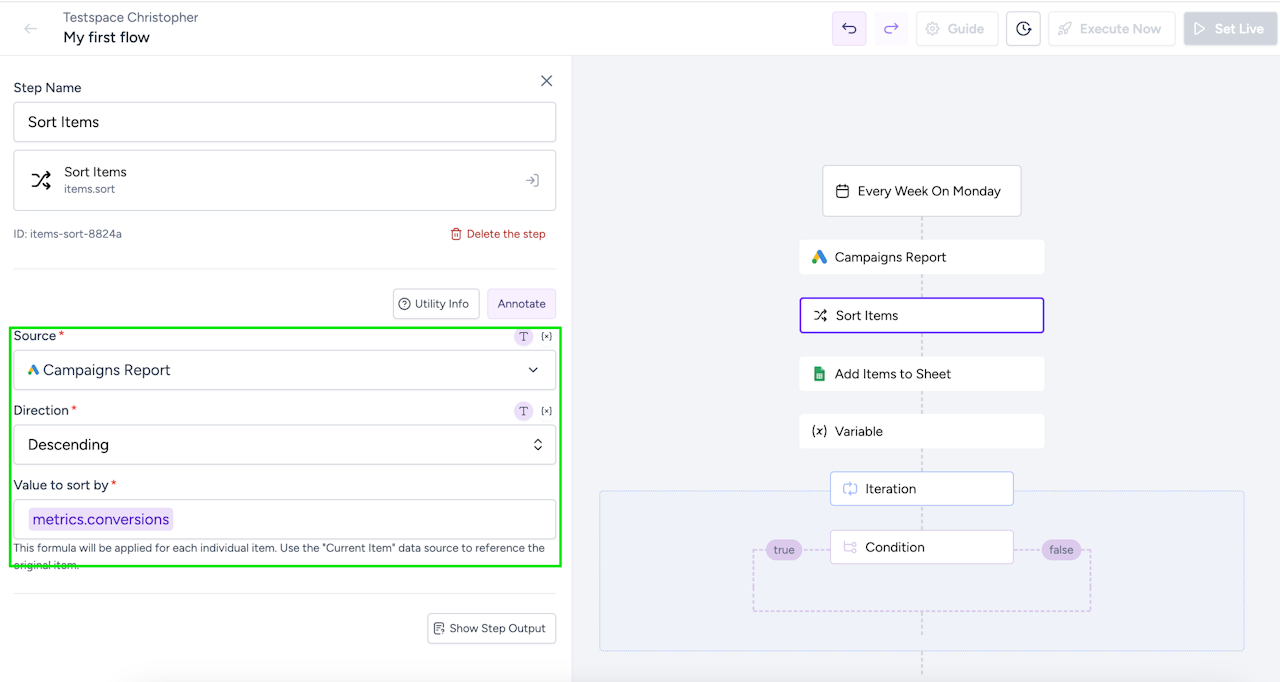The height and width of the screenshot is (682, 1280).
Task: Switch Source field to text mode
Action: (523, 337)
